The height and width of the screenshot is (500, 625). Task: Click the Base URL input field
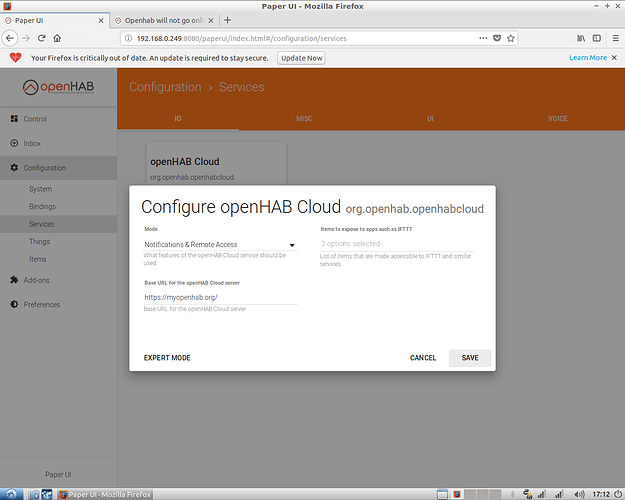pos(220,297)
